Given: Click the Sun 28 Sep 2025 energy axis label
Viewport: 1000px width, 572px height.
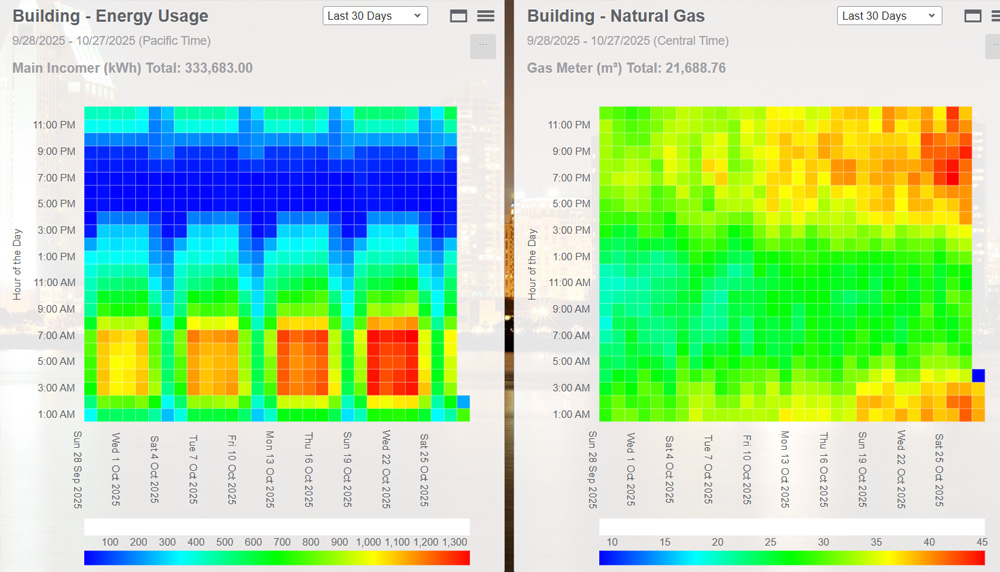Looking at the screenshot, I should [x=78, y=469].
